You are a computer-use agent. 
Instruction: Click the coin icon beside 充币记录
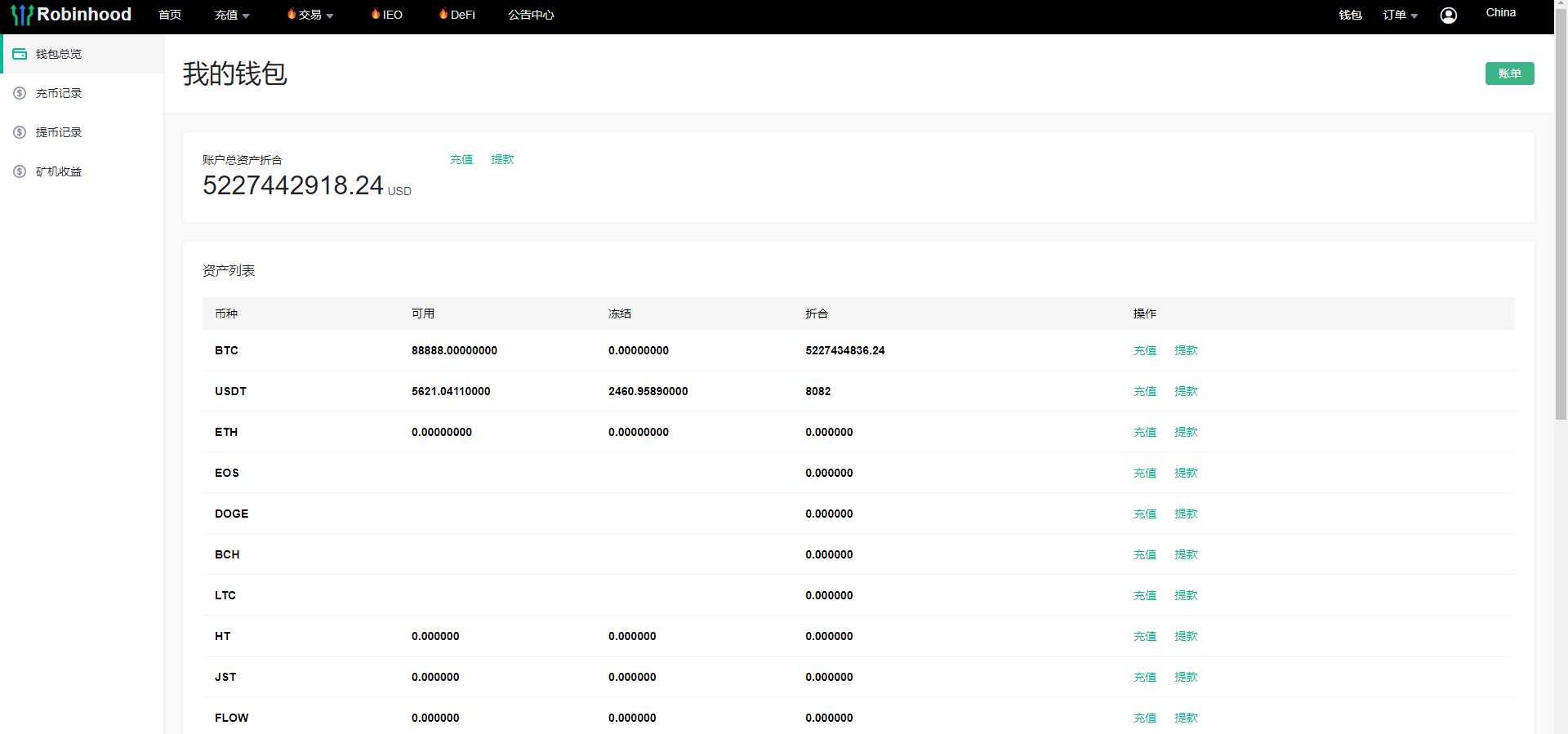coord(20,93)
